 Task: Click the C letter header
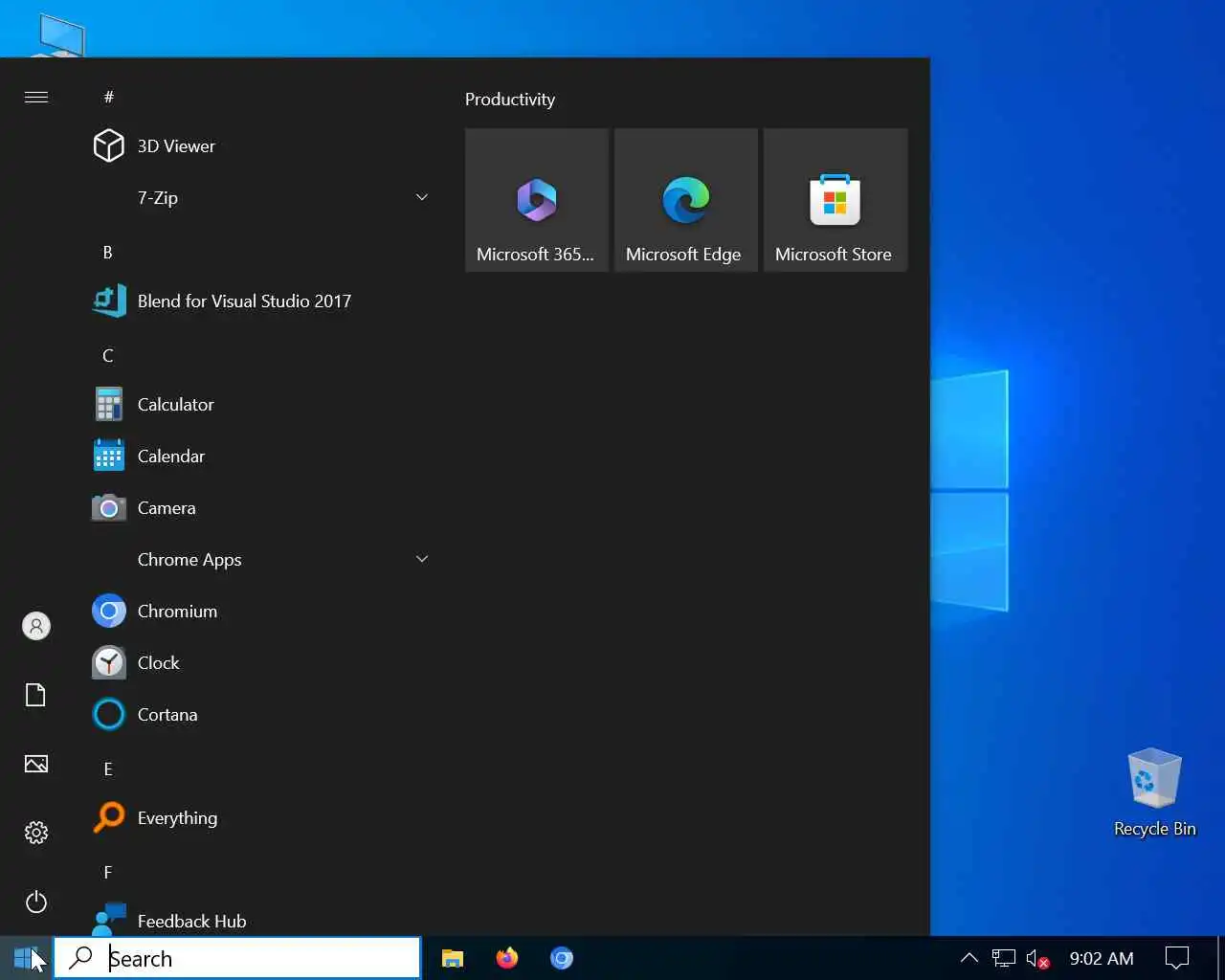[x=107, y=355]
